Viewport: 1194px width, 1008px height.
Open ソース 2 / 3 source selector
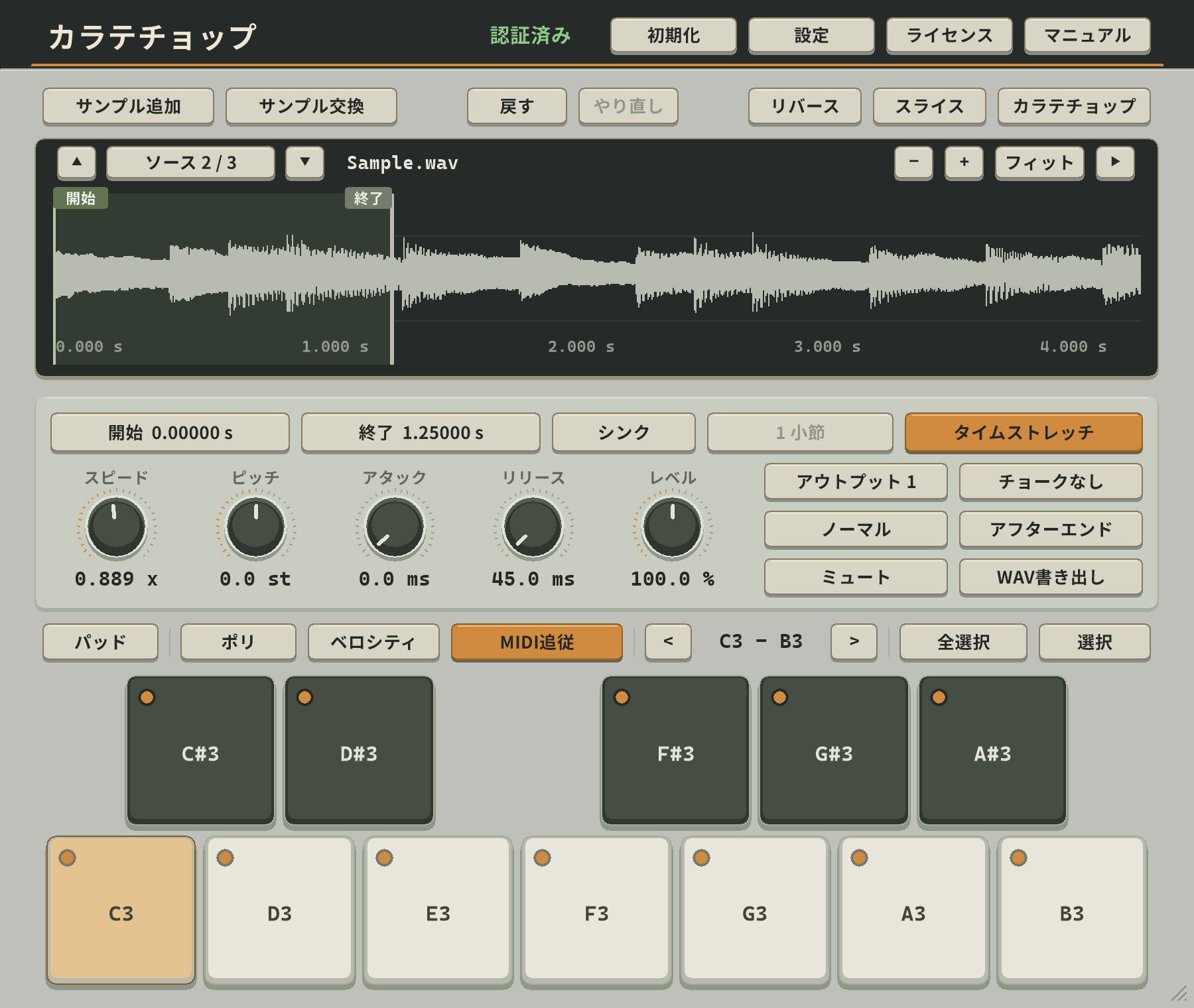(190, 162)
